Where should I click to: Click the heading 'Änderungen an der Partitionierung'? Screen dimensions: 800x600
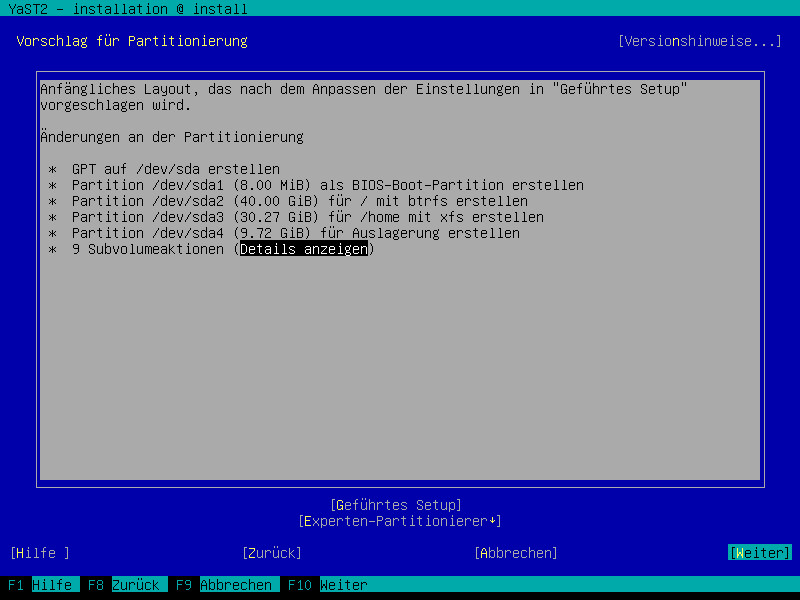click(172, 137)
